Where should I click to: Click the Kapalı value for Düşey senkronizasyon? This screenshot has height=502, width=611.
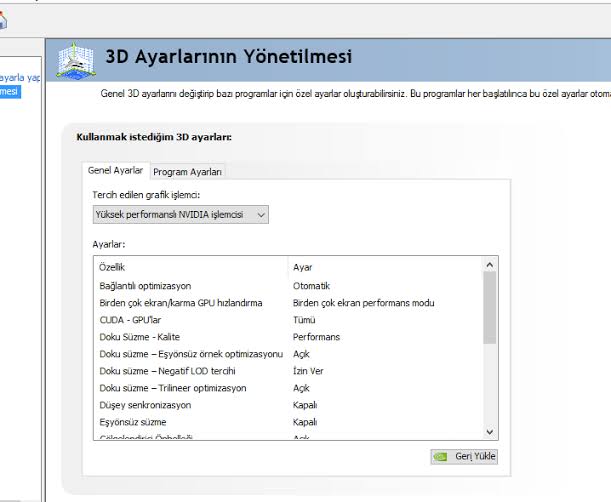pyautogui.click(x=305, y=405)
